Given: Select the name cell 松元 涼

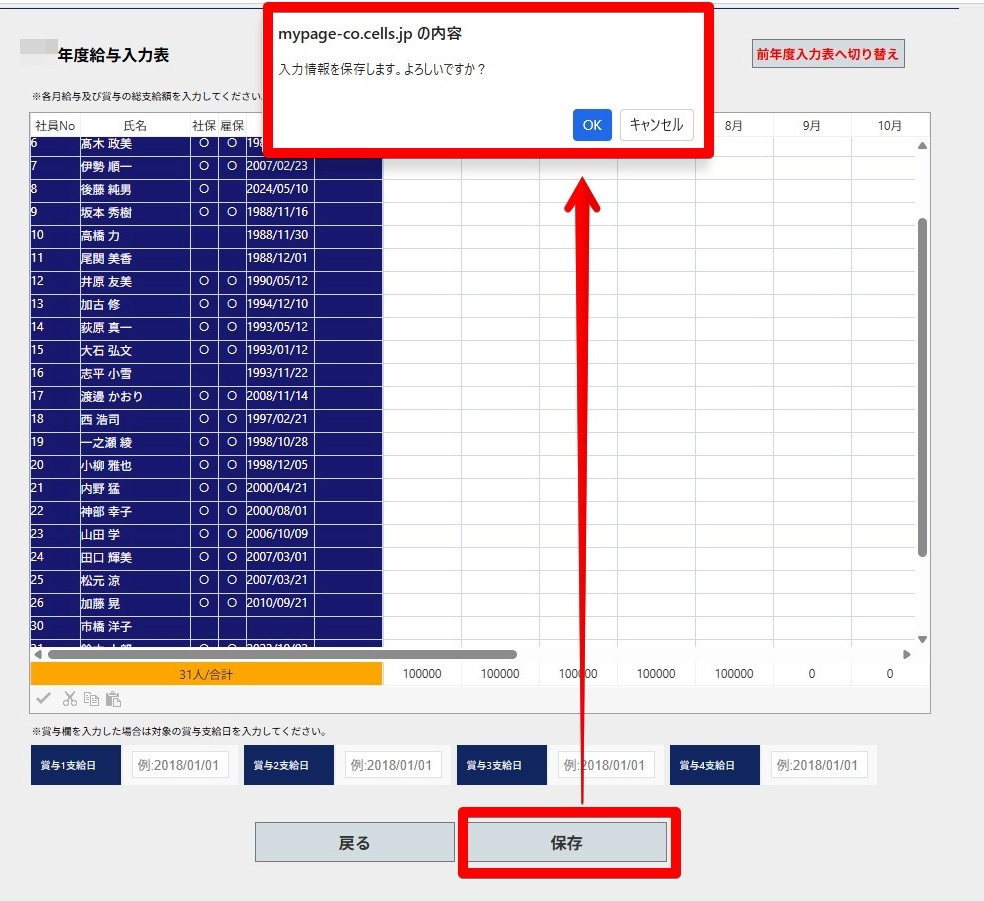Looking at the screenshot, I should tap(135, 580).
